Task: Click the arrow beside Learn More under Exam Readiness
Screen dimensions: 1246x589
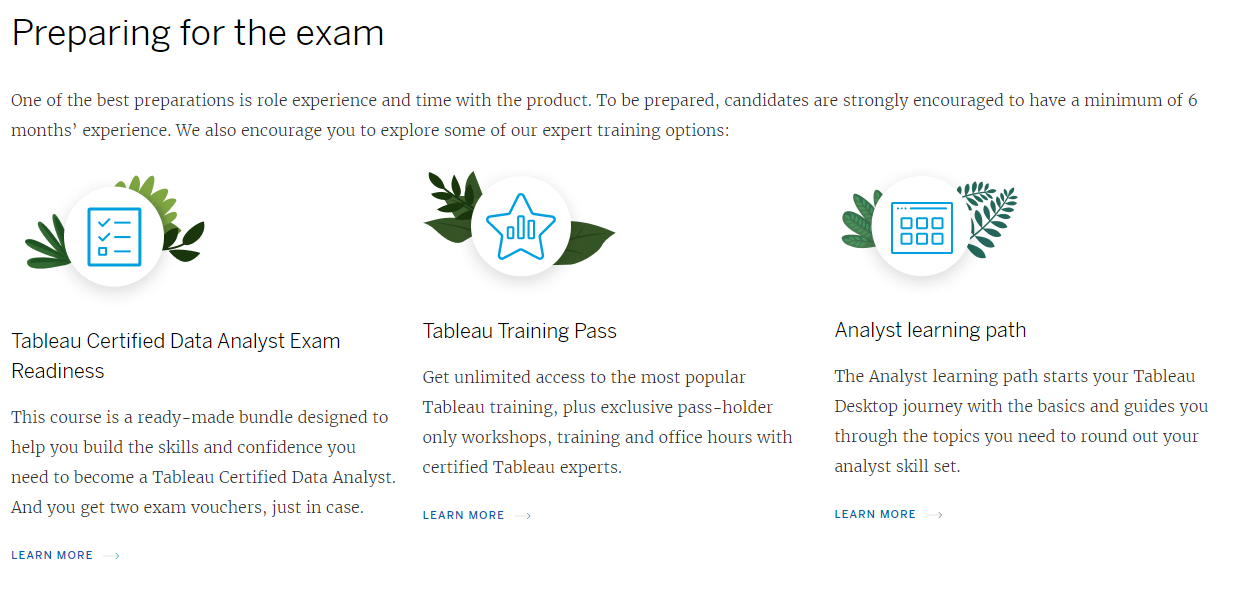Action: 111,556
